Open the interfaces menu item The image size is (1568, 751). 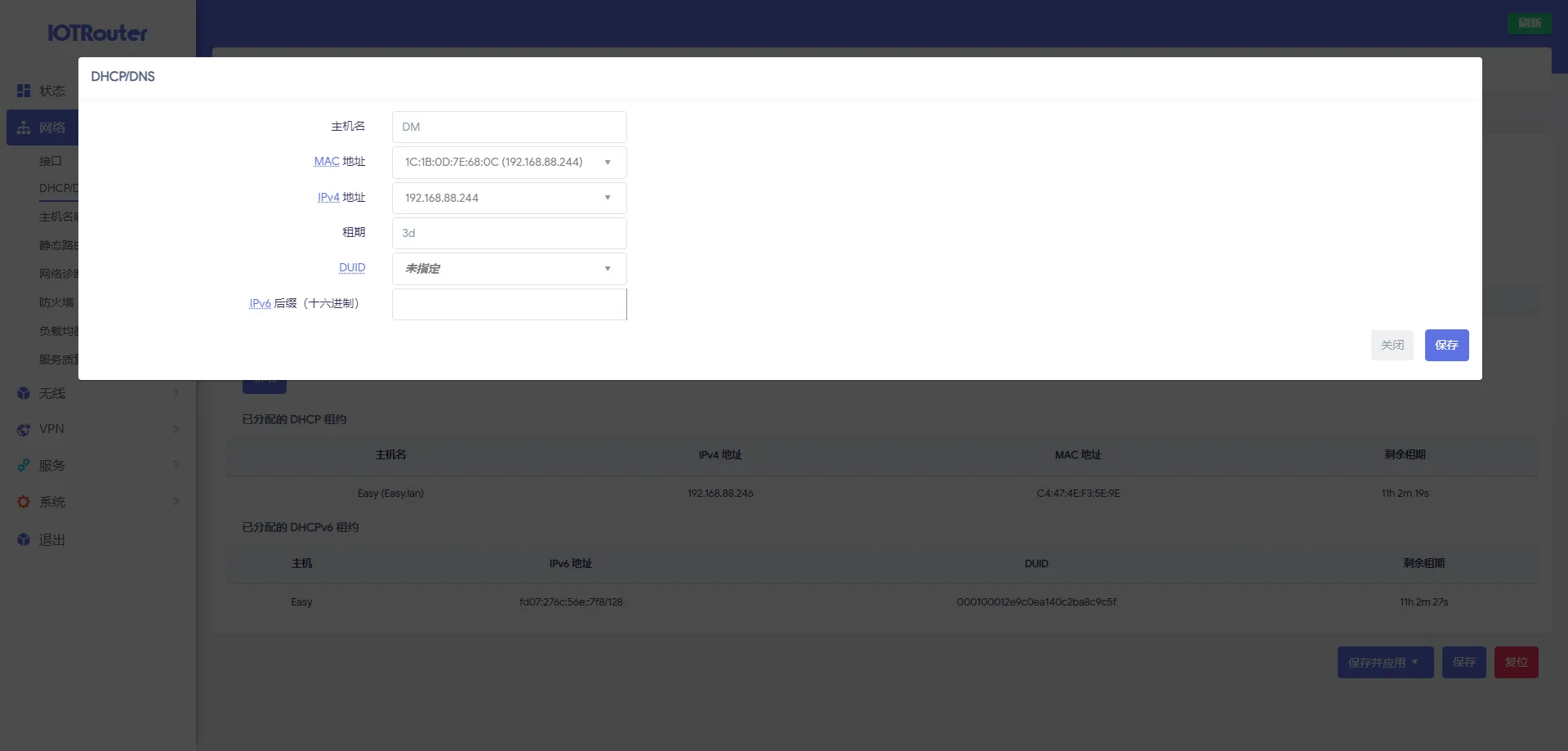(51, 161)
